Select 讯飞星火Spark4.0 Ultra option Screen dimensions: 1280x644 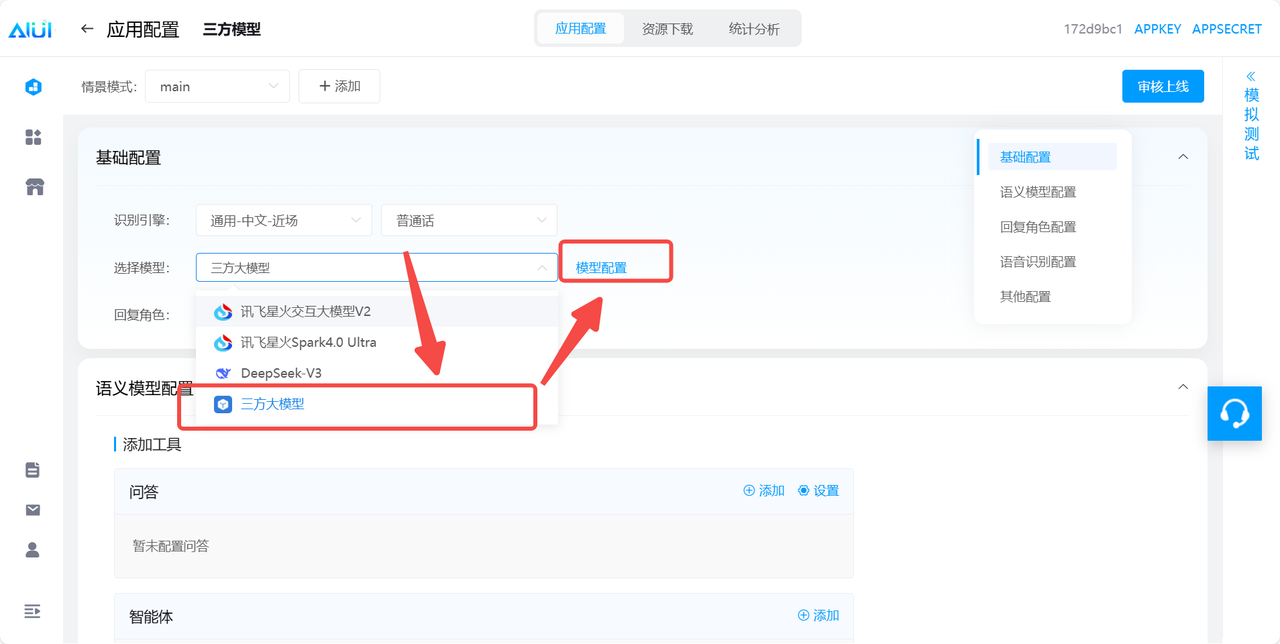[377, 343]
